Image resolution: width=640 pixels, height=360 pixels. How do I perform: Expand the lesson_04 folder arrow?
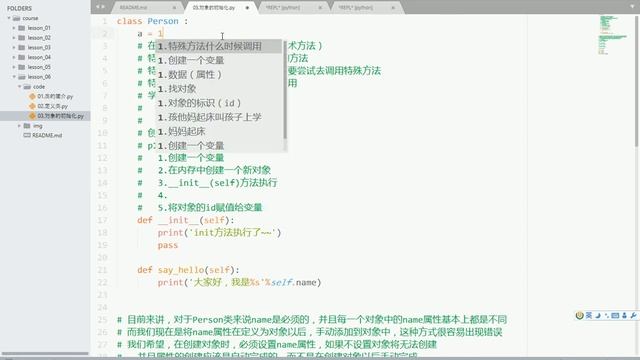[x=14, y=57]
